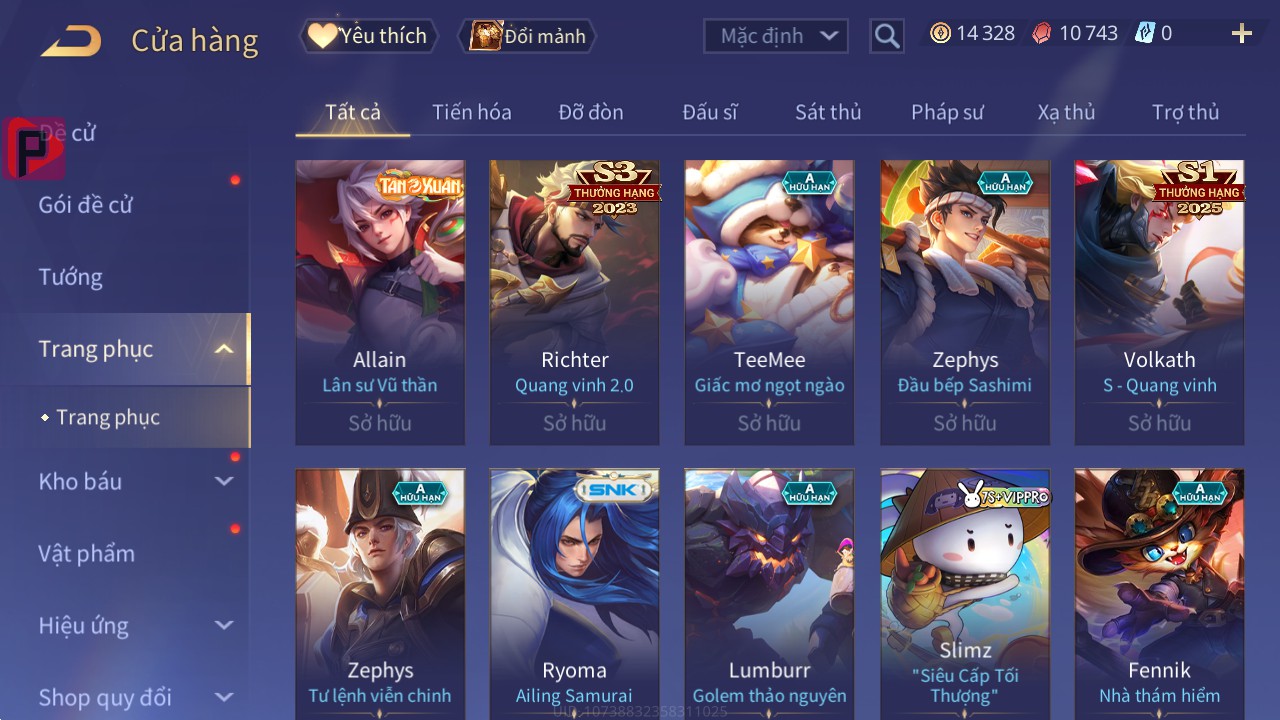Switch to the Pháp sư tab
1280x720 pixels.
click(x=947, y=112)
